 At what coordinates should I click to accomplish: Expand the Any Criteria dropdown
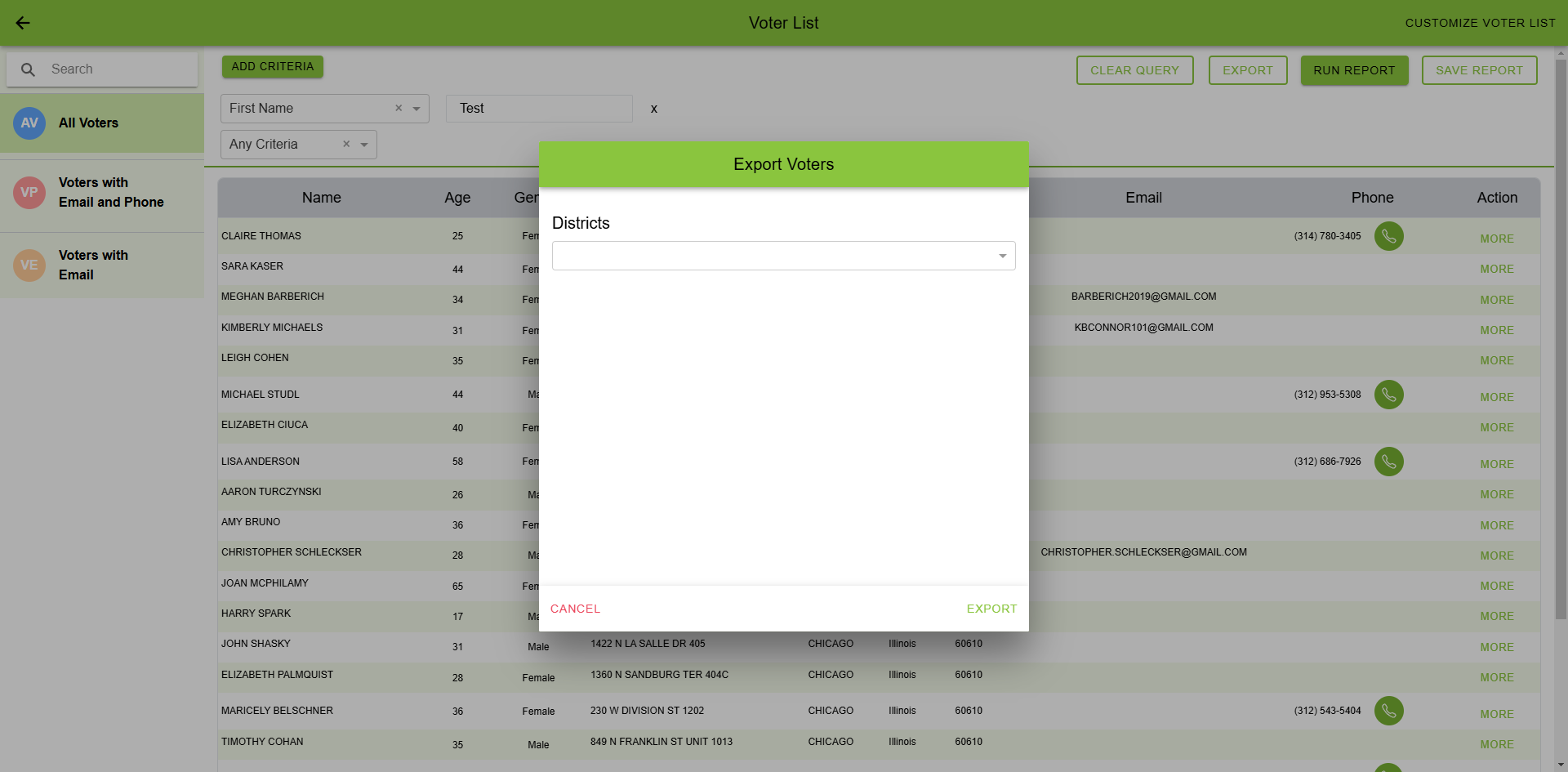coord(364,145)
